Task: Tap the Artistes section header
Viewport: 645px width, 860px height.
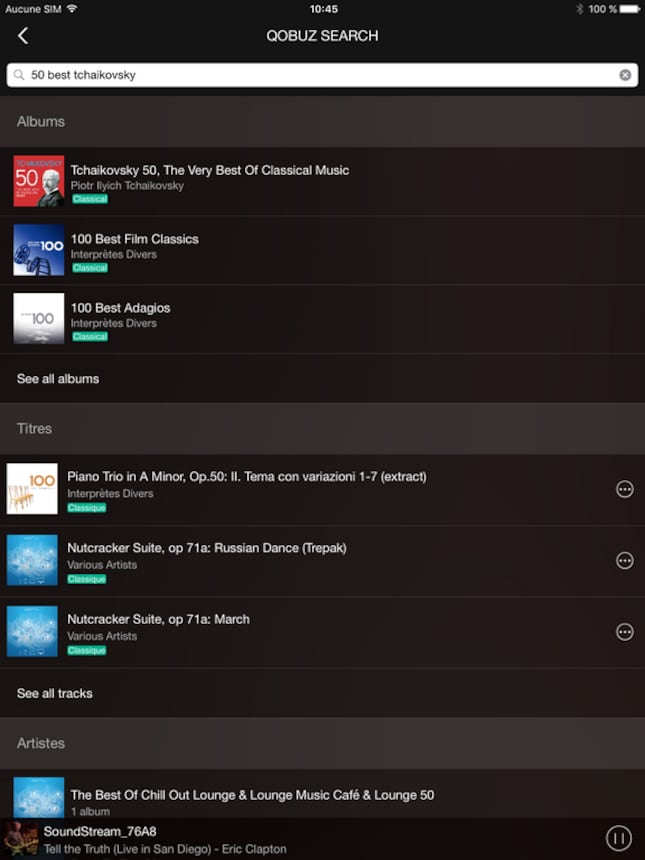Action: [322, 743]
